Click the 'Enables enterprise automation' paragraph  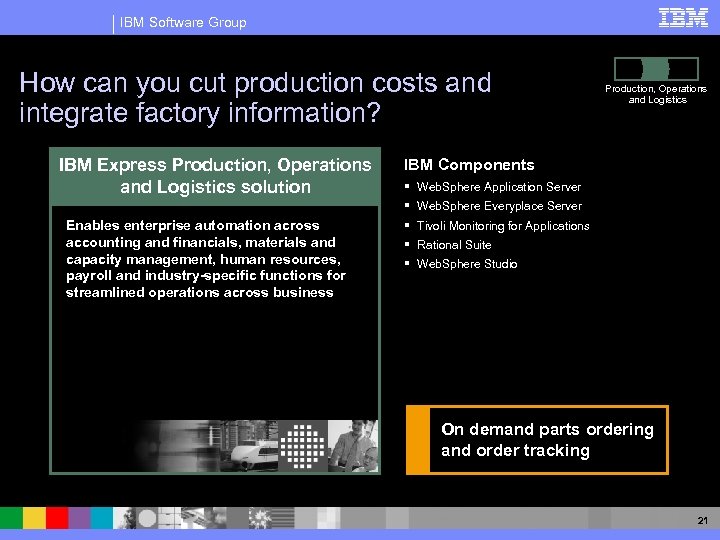pos(206,259)
